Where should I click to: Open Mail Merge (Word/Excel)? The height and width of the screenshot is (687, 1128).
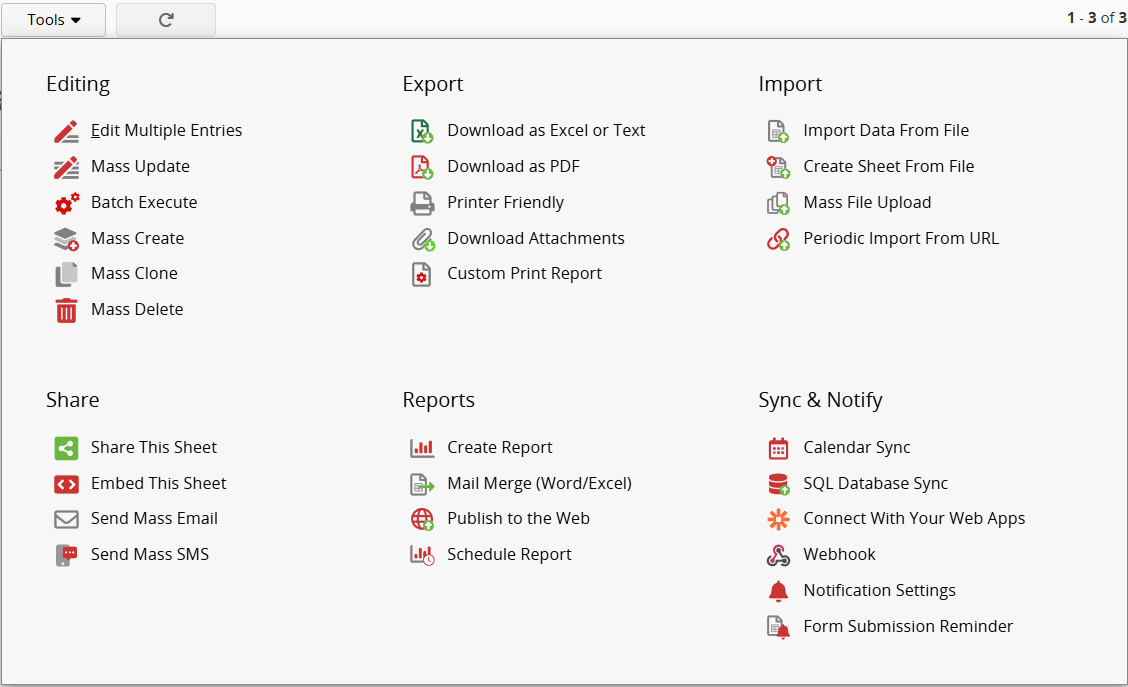point(539,484)
